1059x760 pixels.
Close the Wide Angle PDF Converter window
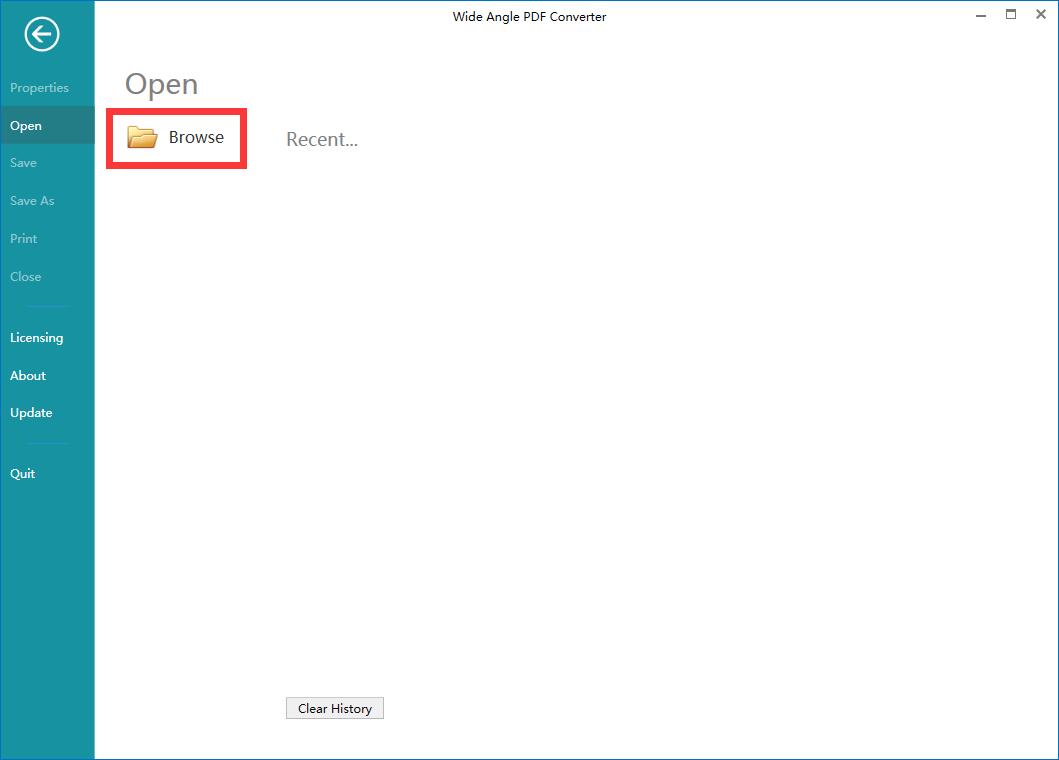[1041, 14]
